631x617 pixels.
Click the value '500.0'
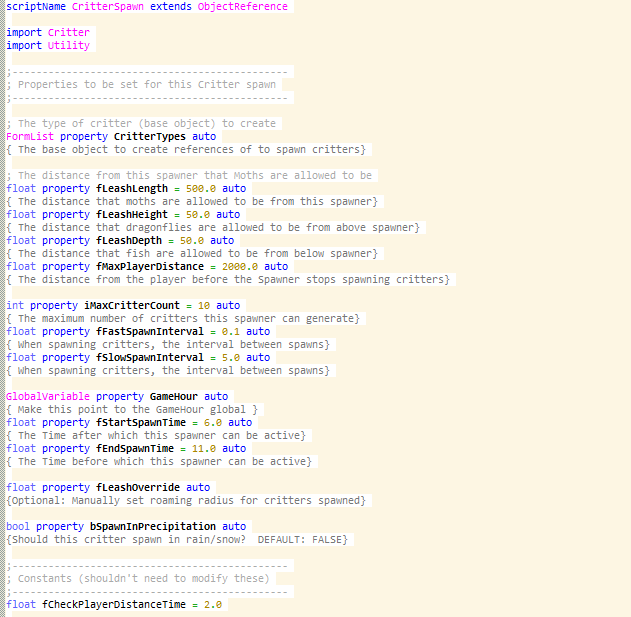[x=201, y=188]
